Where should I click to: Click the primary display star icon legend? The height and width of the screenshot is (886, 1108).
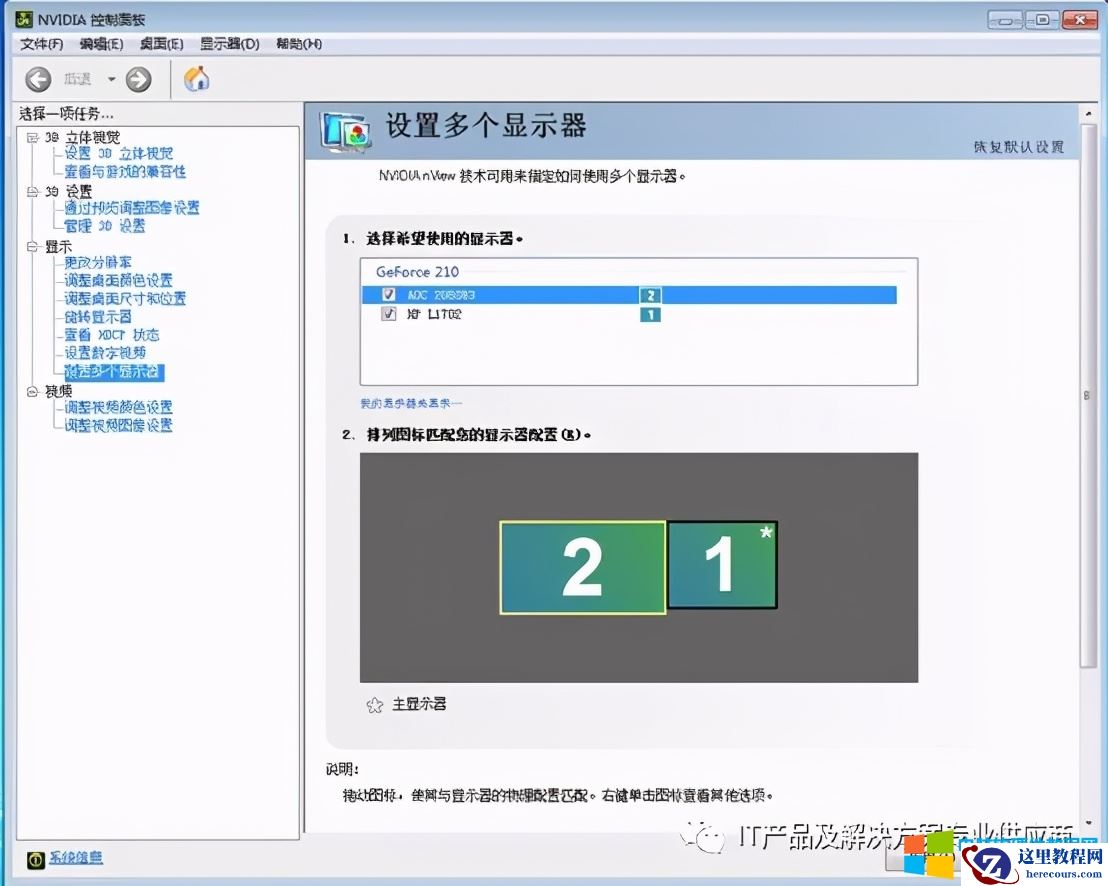tap(375, 704)
